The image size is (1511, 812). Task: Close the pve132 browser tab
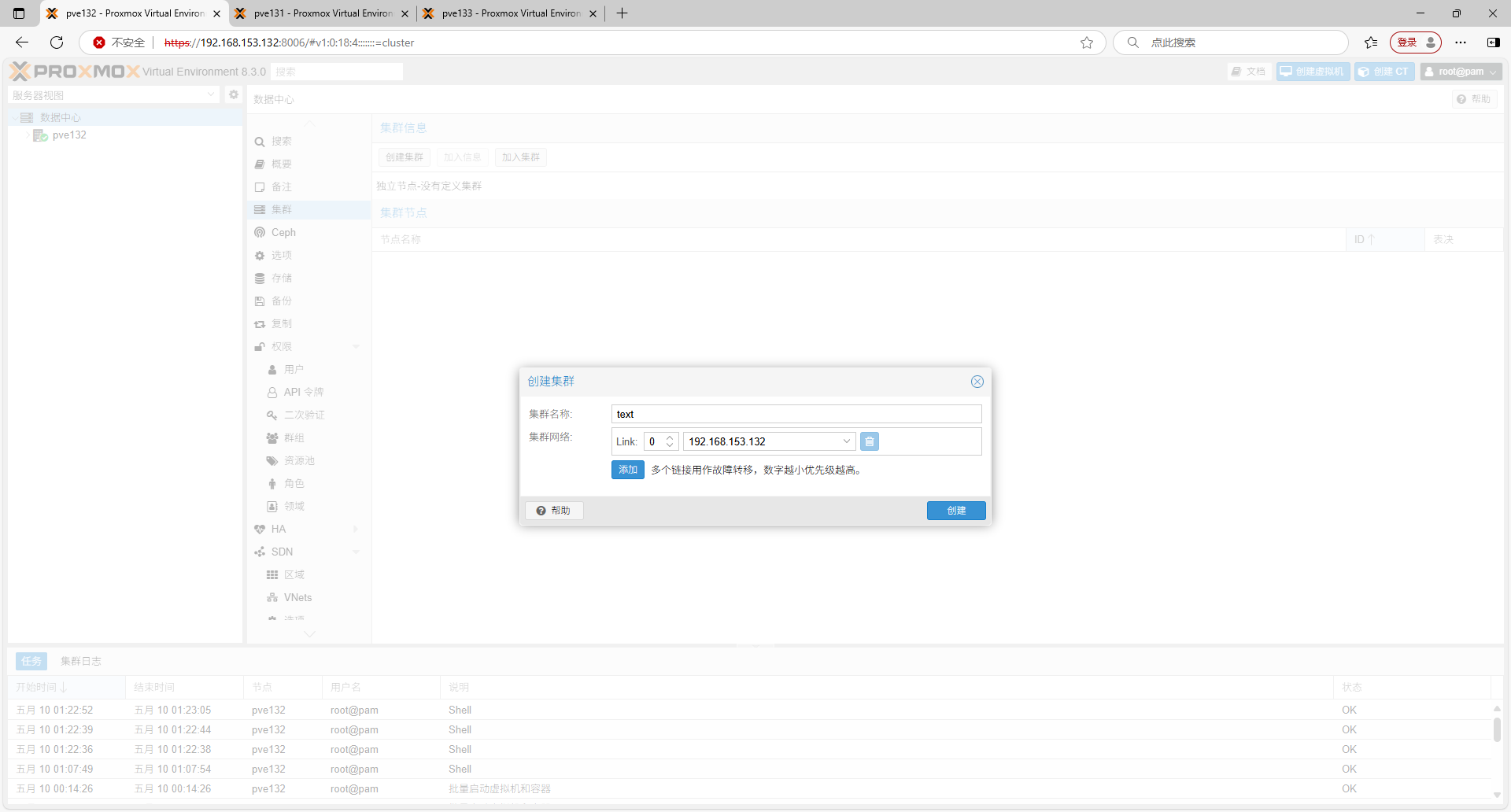216,13
